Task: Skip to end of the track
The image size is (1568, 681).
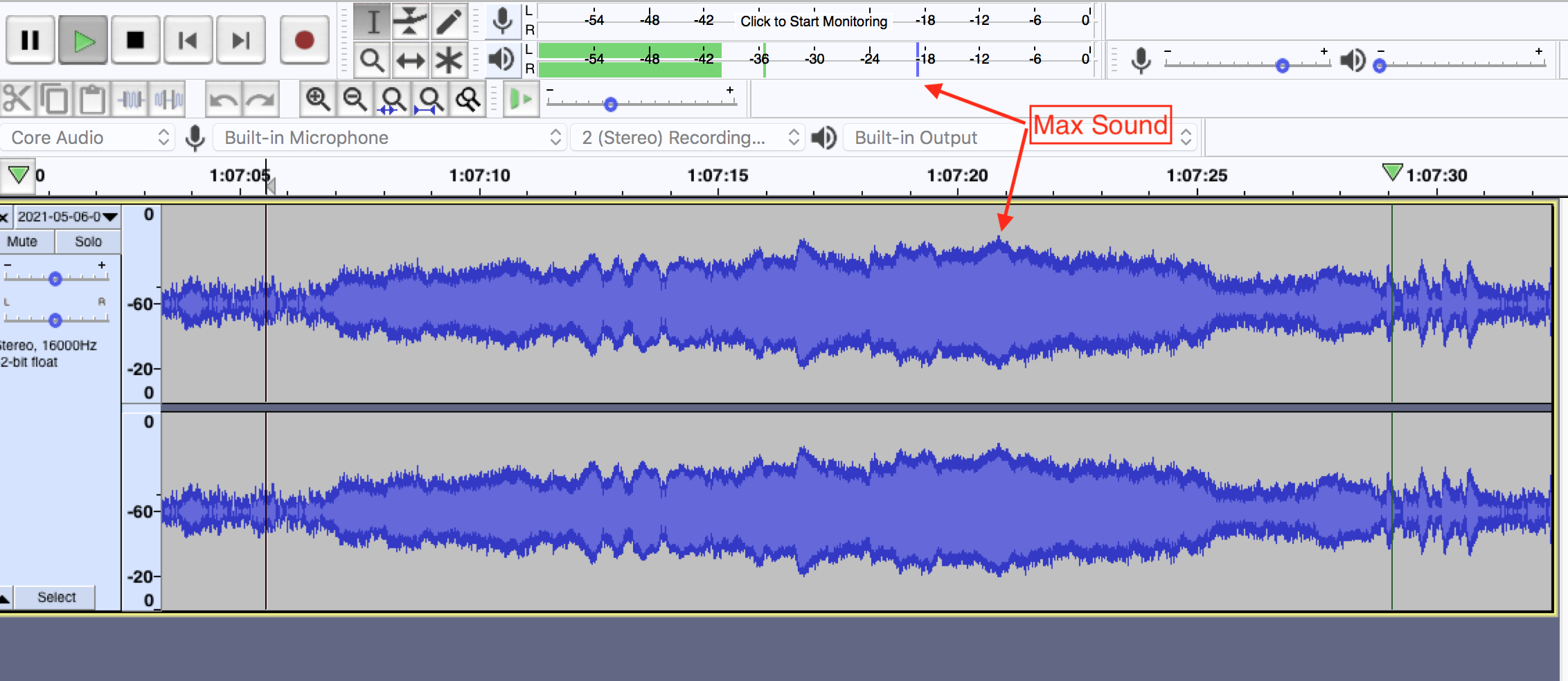Action: pos(240,40)
